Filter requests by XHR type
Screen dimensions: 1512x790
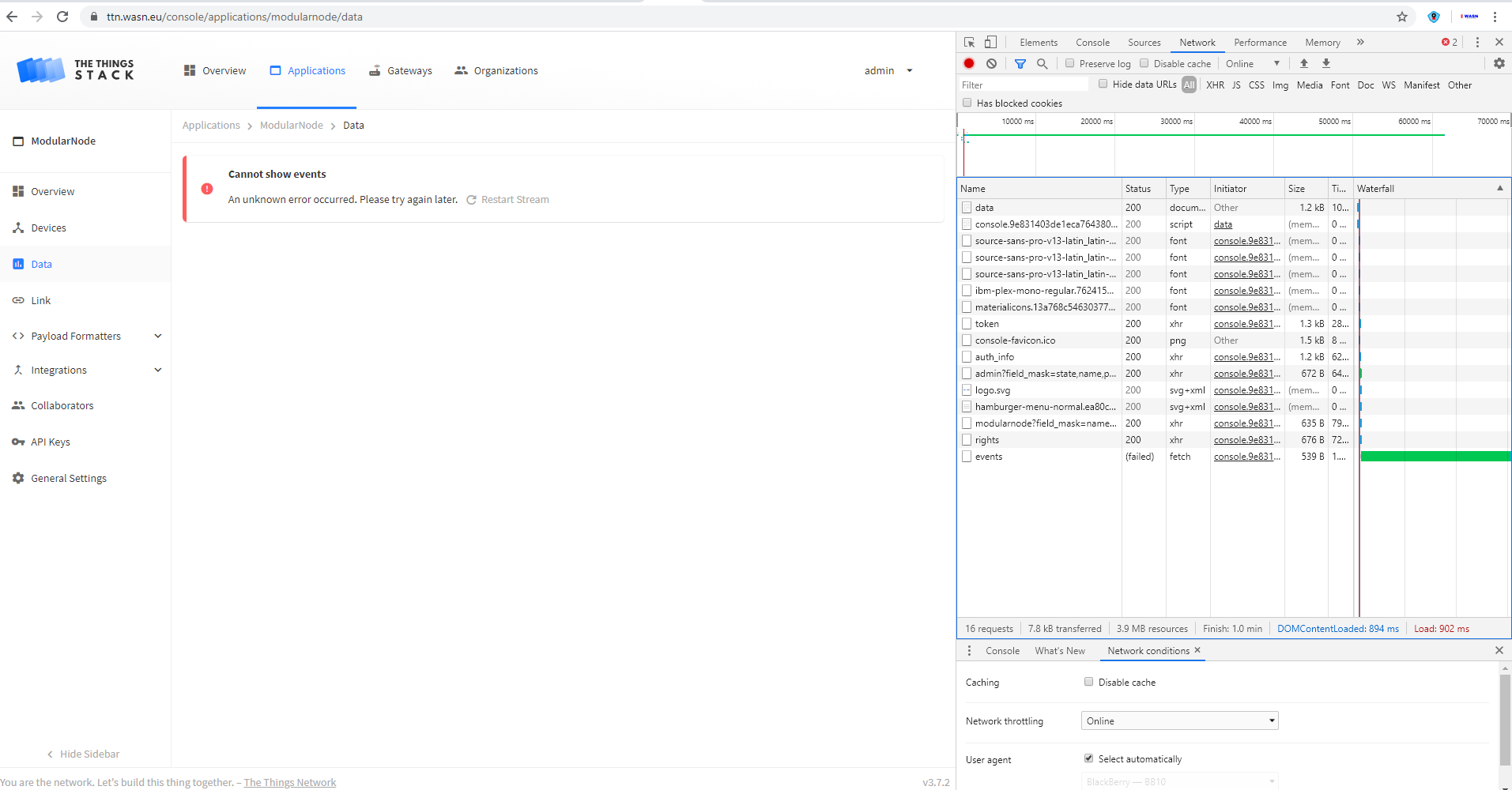click(x=1215, y=85)
